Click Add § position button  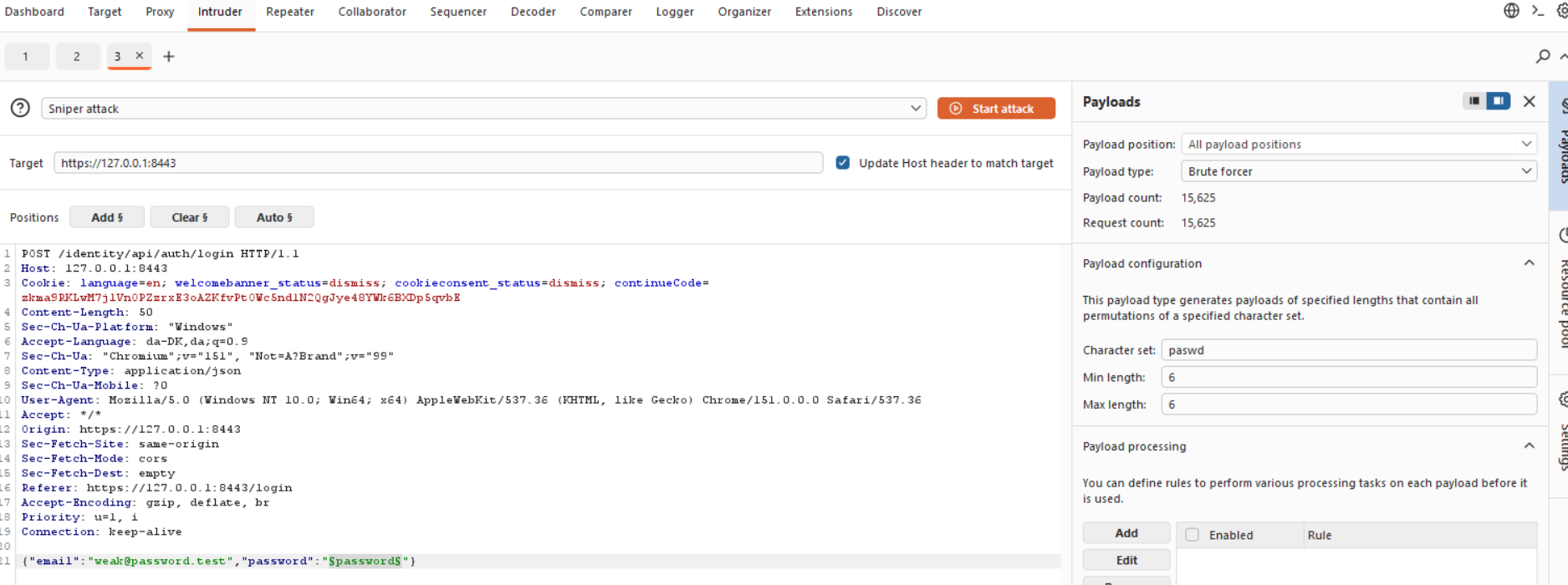coord(107,217)
